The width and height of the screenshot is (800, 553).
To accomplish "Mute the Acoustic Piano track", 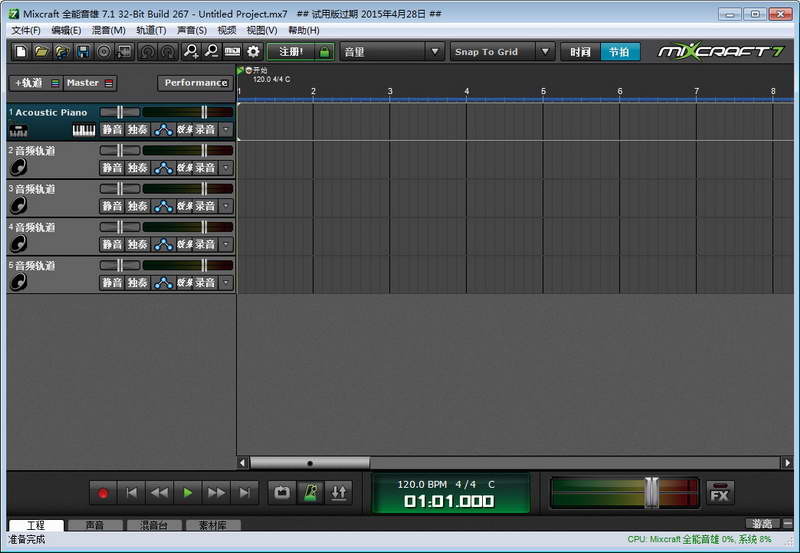I will [x=112, y=130].
